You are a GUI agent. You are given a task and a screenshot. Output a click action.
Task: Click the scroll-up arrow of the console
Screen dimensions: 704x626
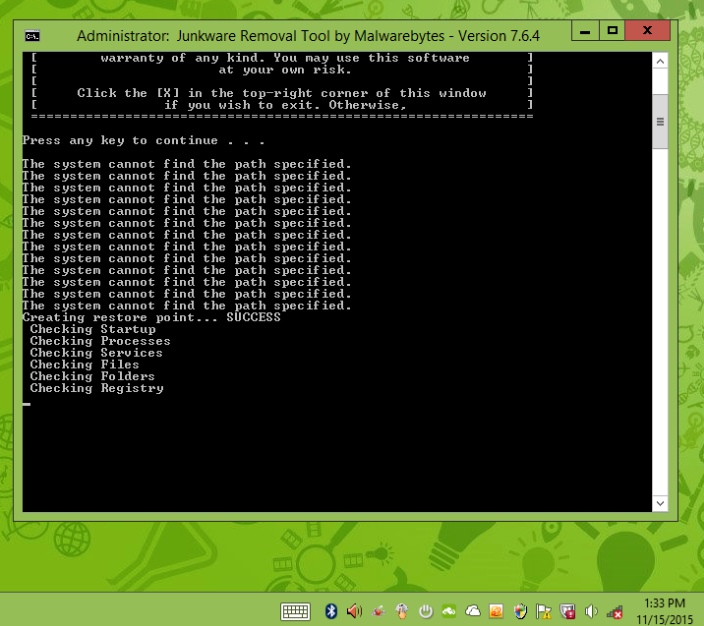(660, 61)
